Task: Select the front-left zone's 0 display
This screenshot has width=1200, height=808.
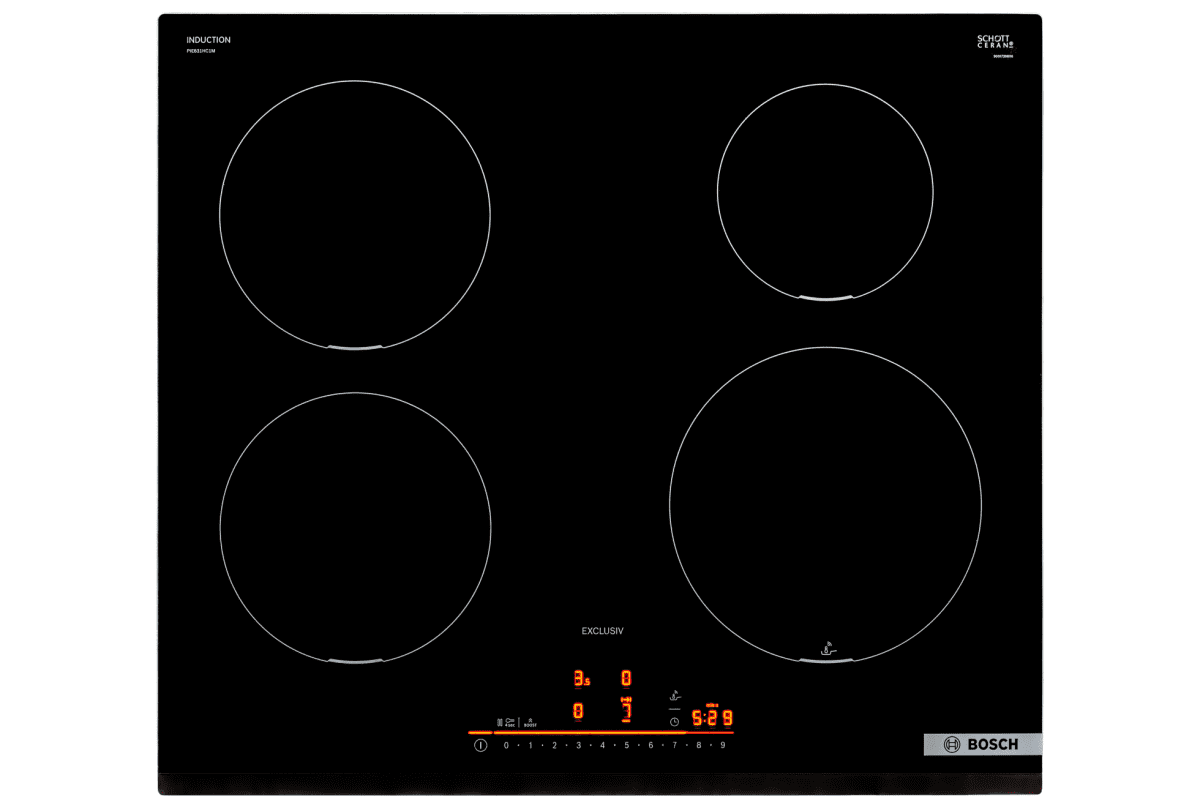Action: pos(578,711)
